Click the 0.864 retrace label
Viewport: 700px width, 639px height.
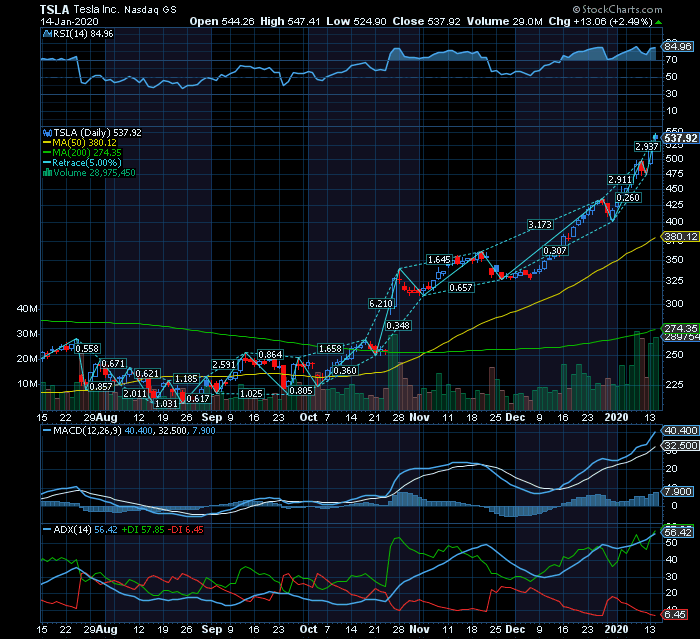coord(271,355)
